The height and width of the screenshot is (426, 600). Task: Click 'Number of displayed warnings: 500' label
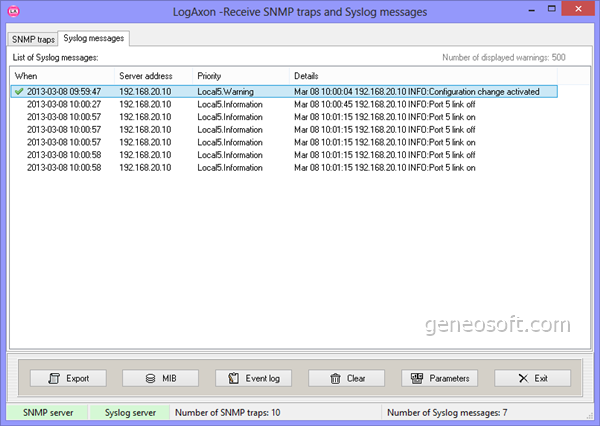[504, 57]
